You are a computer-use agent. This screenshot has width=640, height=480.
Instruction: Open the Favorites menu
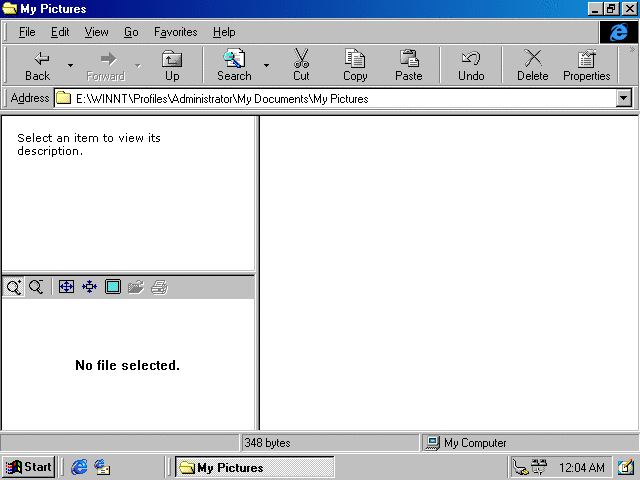[176, 32]
